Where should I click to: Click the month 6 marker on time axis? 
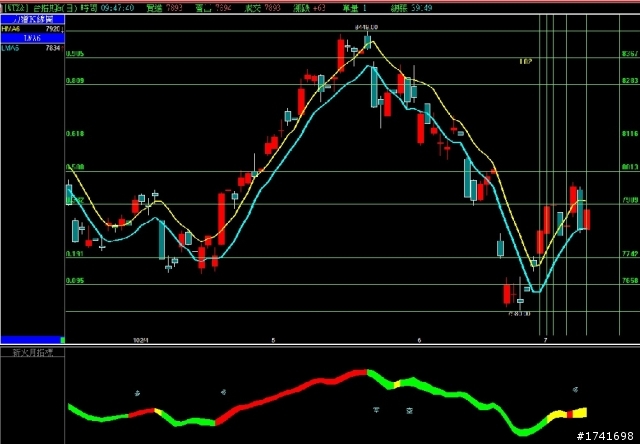(x=419, y=340)
